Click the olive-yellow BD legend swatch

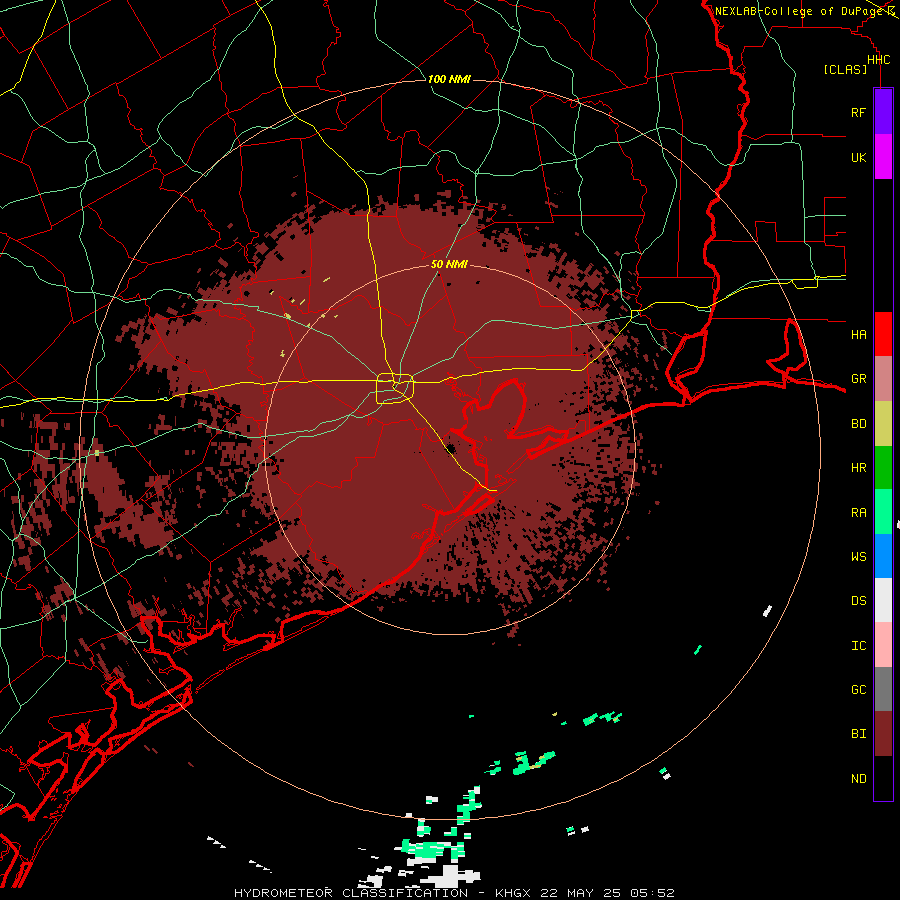(883, 424)
